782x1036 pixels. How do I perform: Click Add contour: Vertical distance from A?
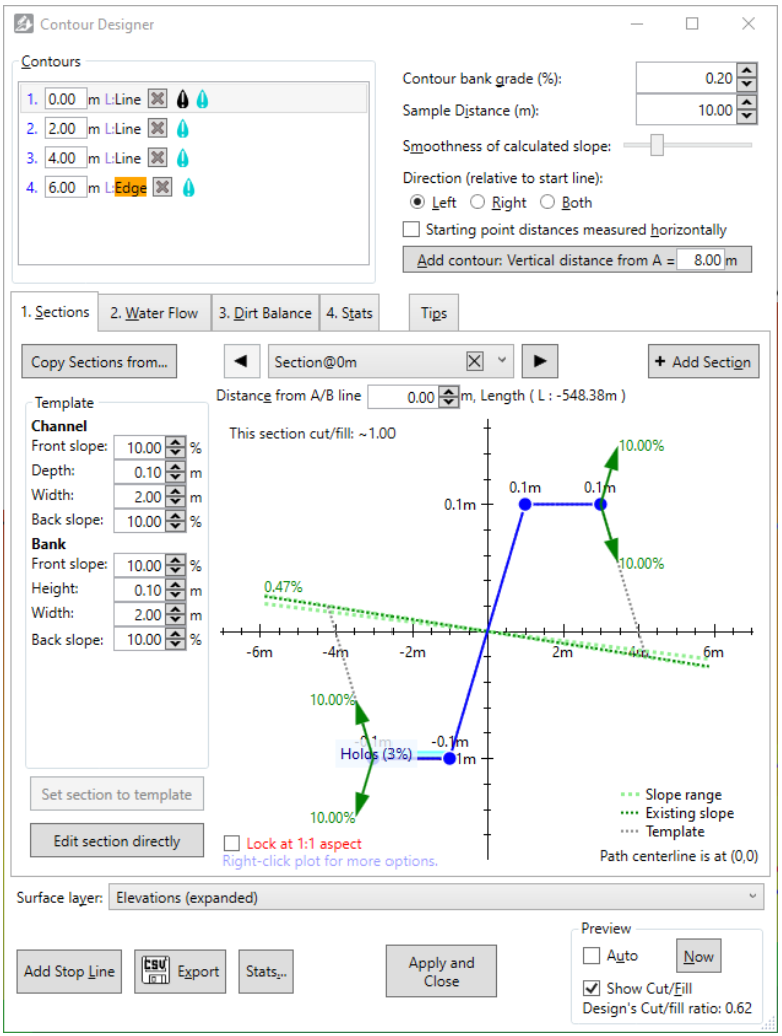coord(577,260)
